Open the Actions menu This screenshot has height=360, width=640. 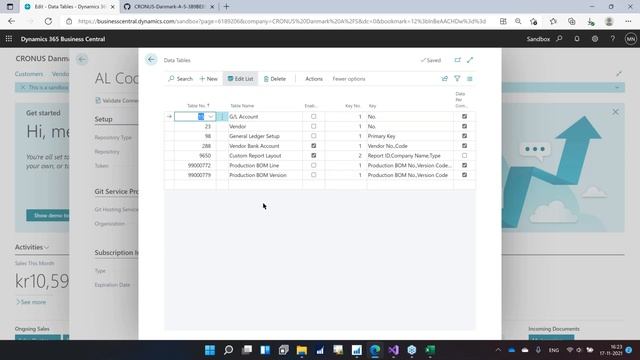point(313,79)
